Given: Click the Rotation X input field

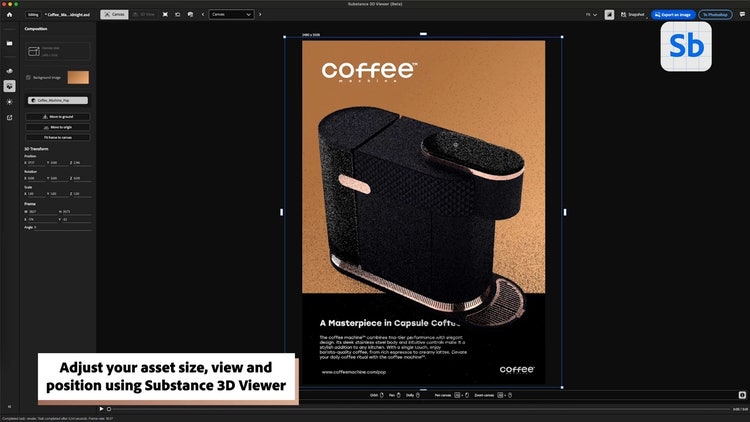Looking at the screenshot, I should pyautogui.click(x=35, y=178).
